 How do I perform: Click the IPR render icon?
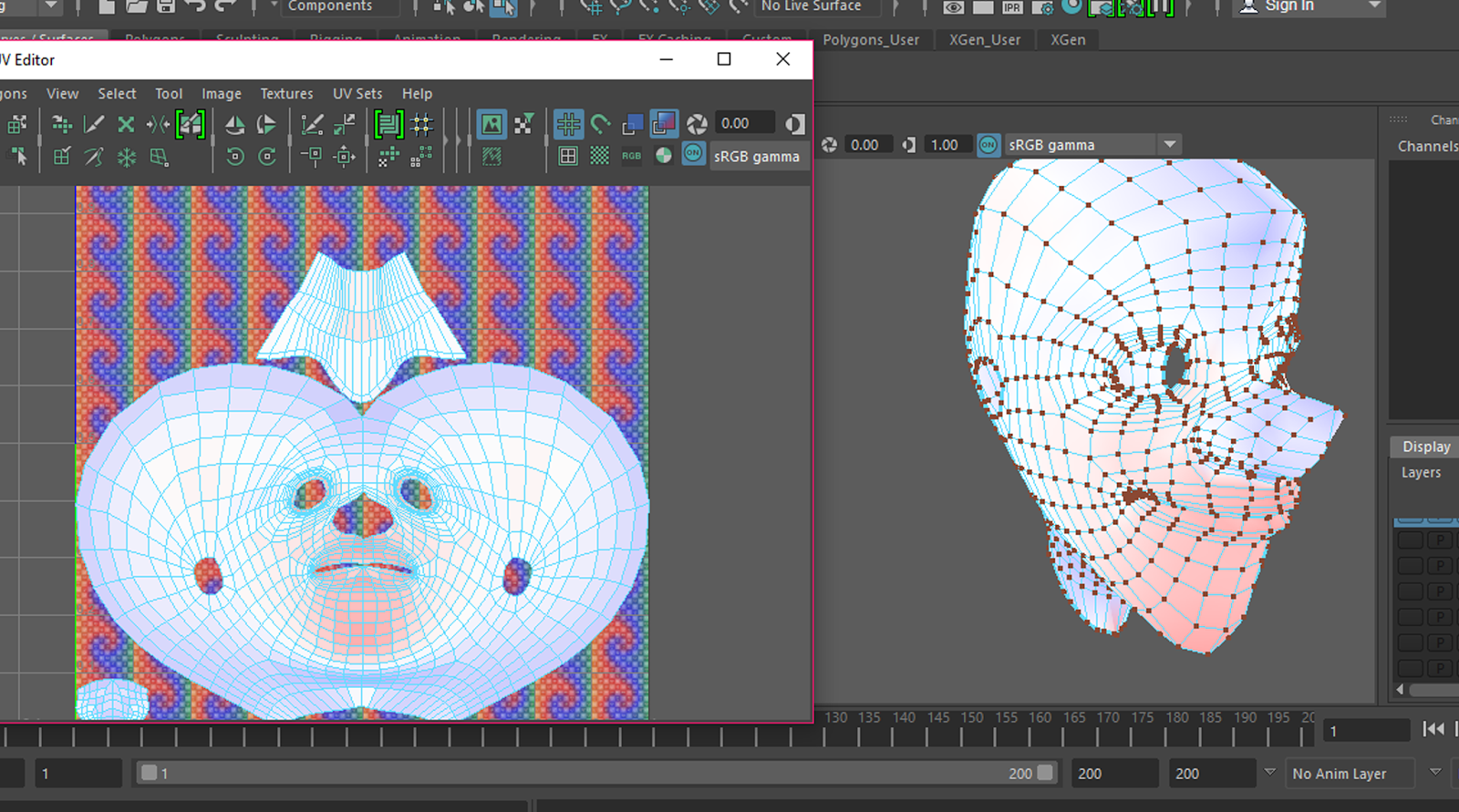click(1012, 7)
